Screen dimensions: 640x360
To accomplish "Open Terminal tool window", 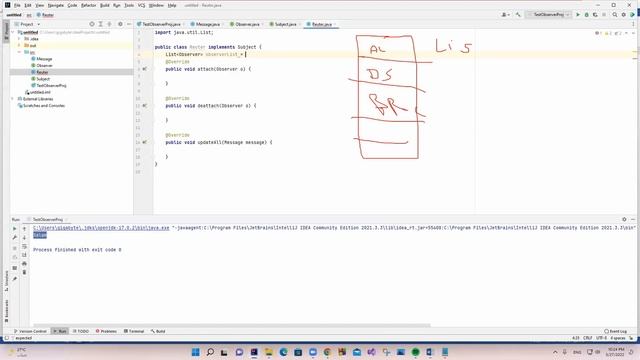I will click(134, 331).
